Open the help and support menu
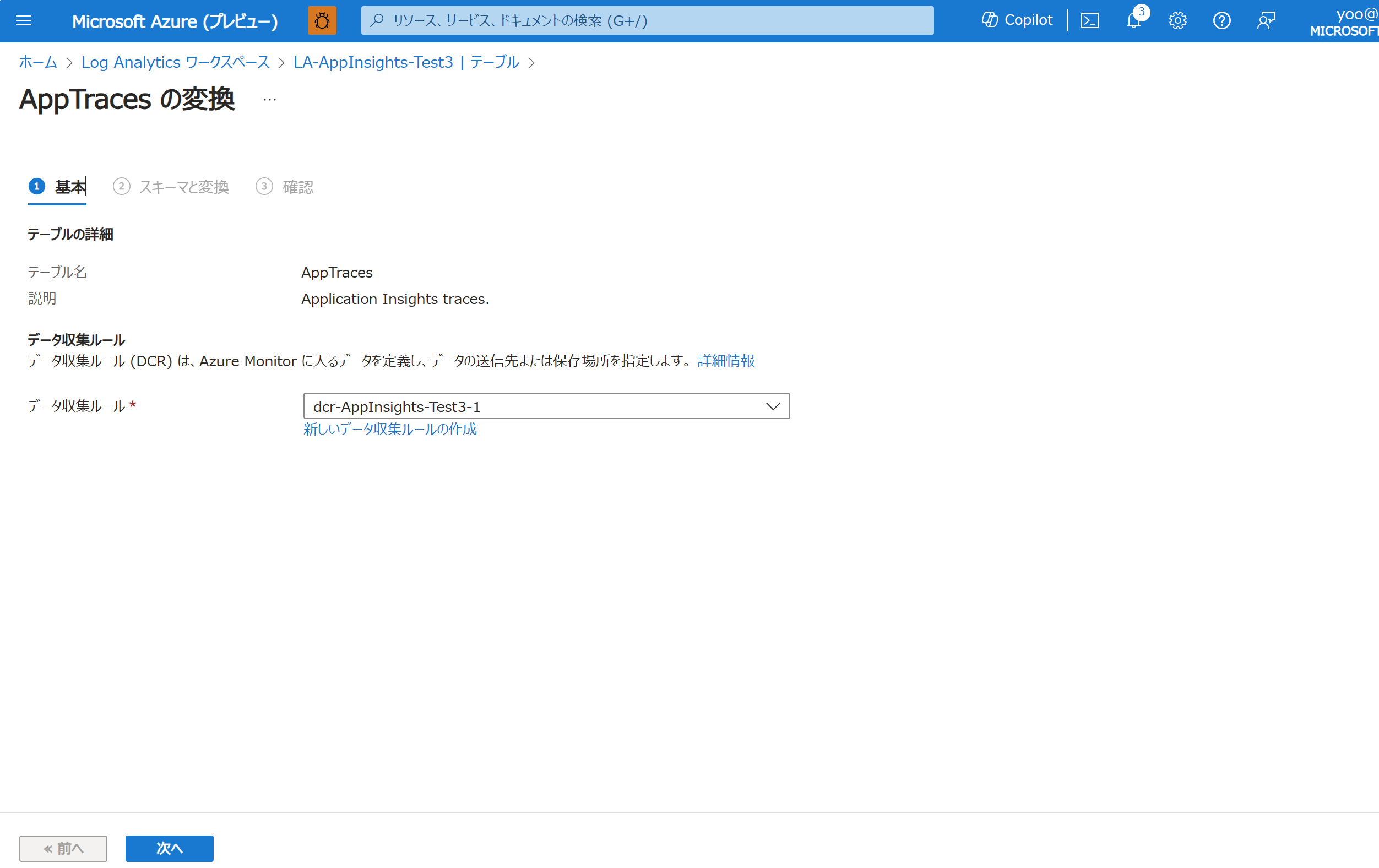 pyautogui.click(x=1221, y=20)
